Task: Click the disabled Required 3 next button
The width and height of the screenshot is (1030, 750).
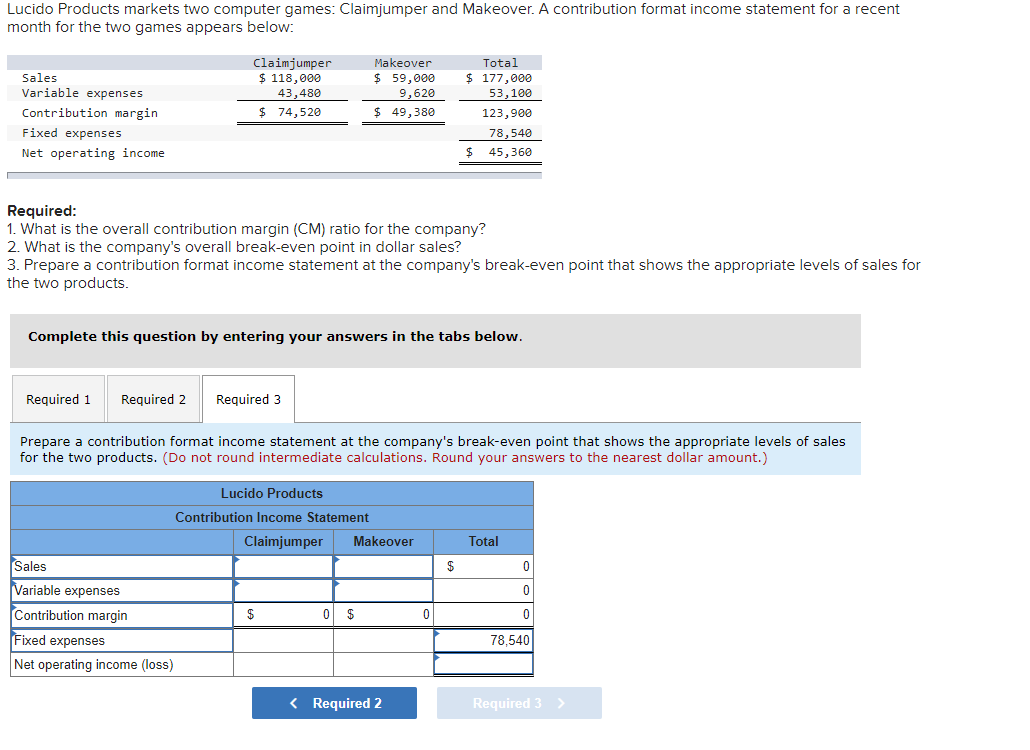Action: [519, 703]
